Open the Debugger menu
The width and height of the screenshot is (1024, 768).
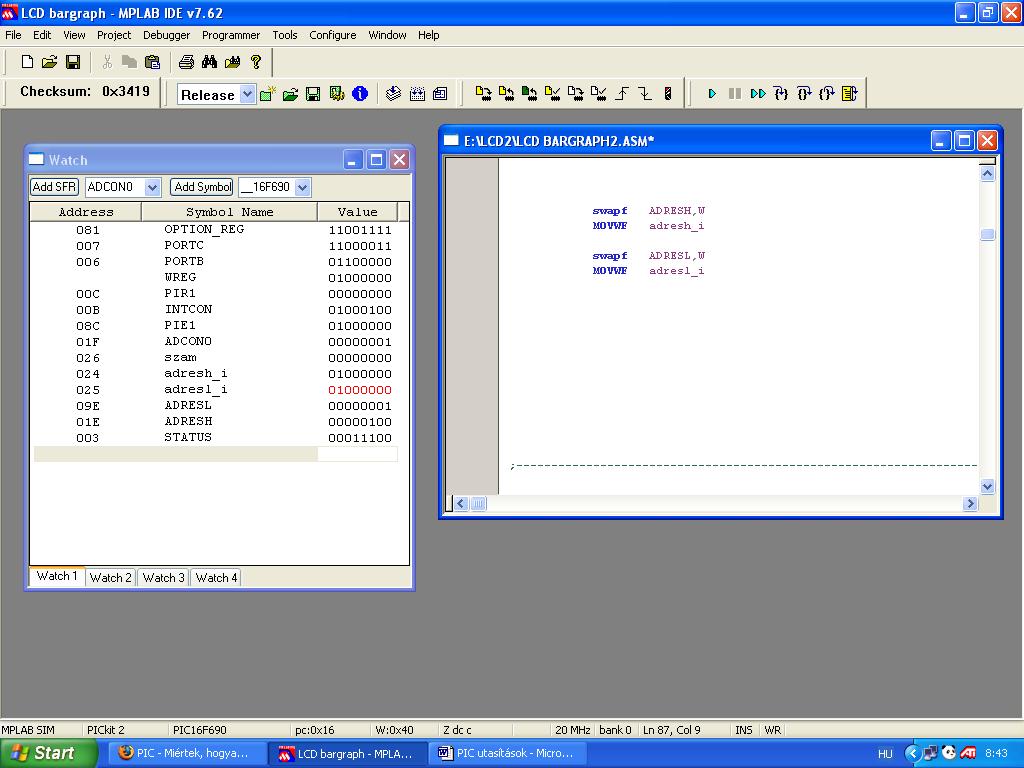coord(167,35)
